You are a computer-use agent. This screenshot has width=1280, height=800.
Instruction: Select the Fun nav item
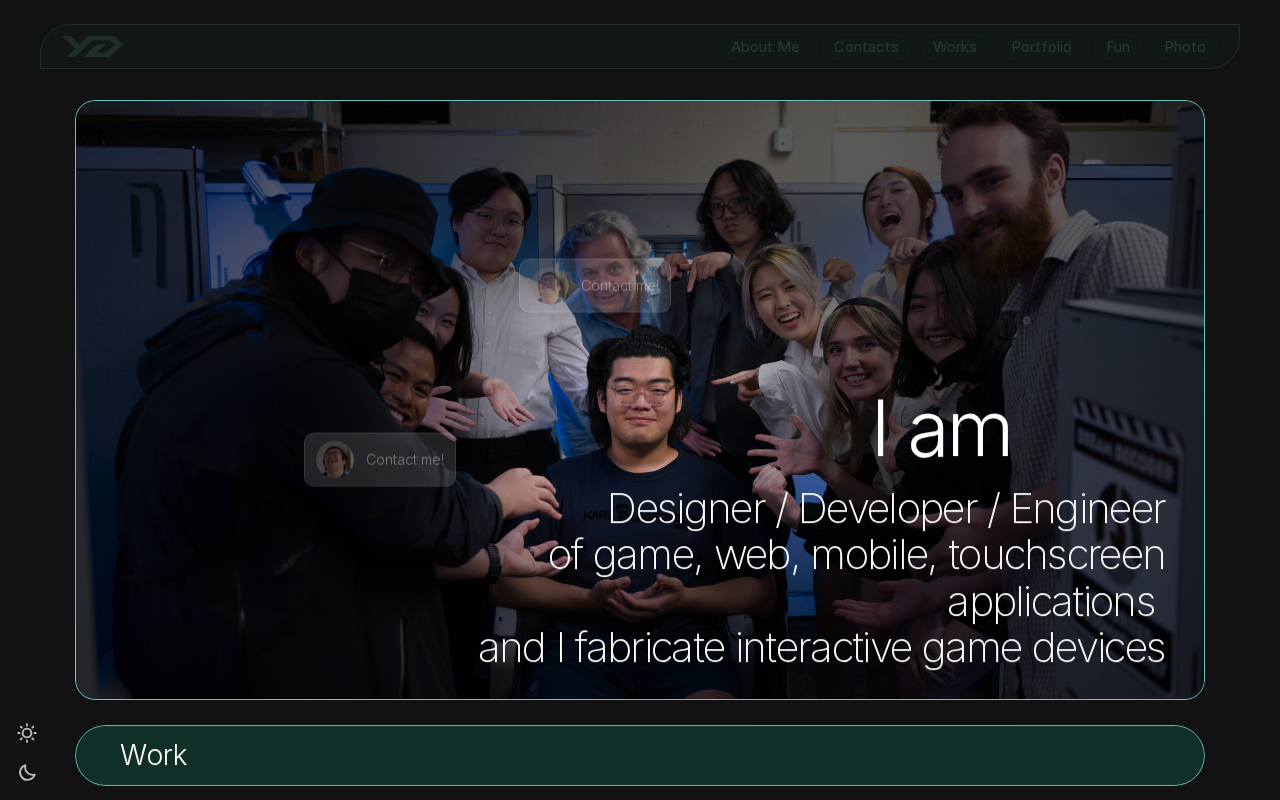click(1118, 47)
